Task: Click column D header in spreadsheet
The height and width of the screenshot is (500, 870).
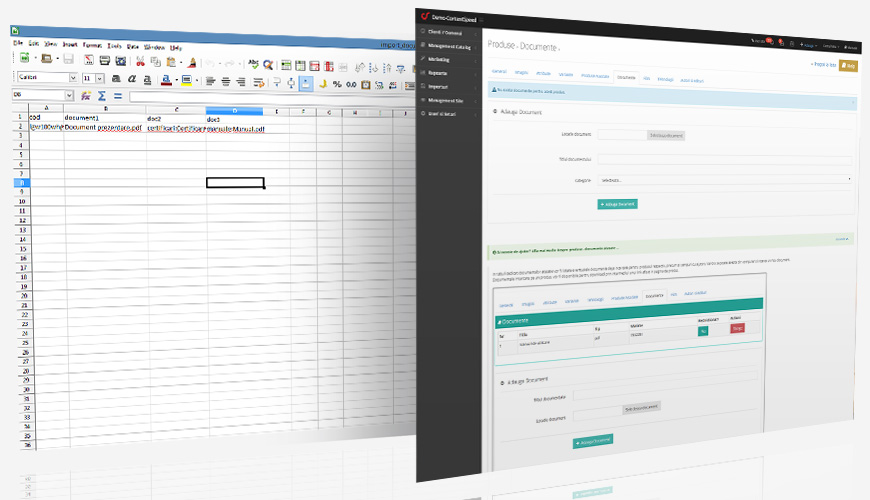Action: (x=234, y=111)
